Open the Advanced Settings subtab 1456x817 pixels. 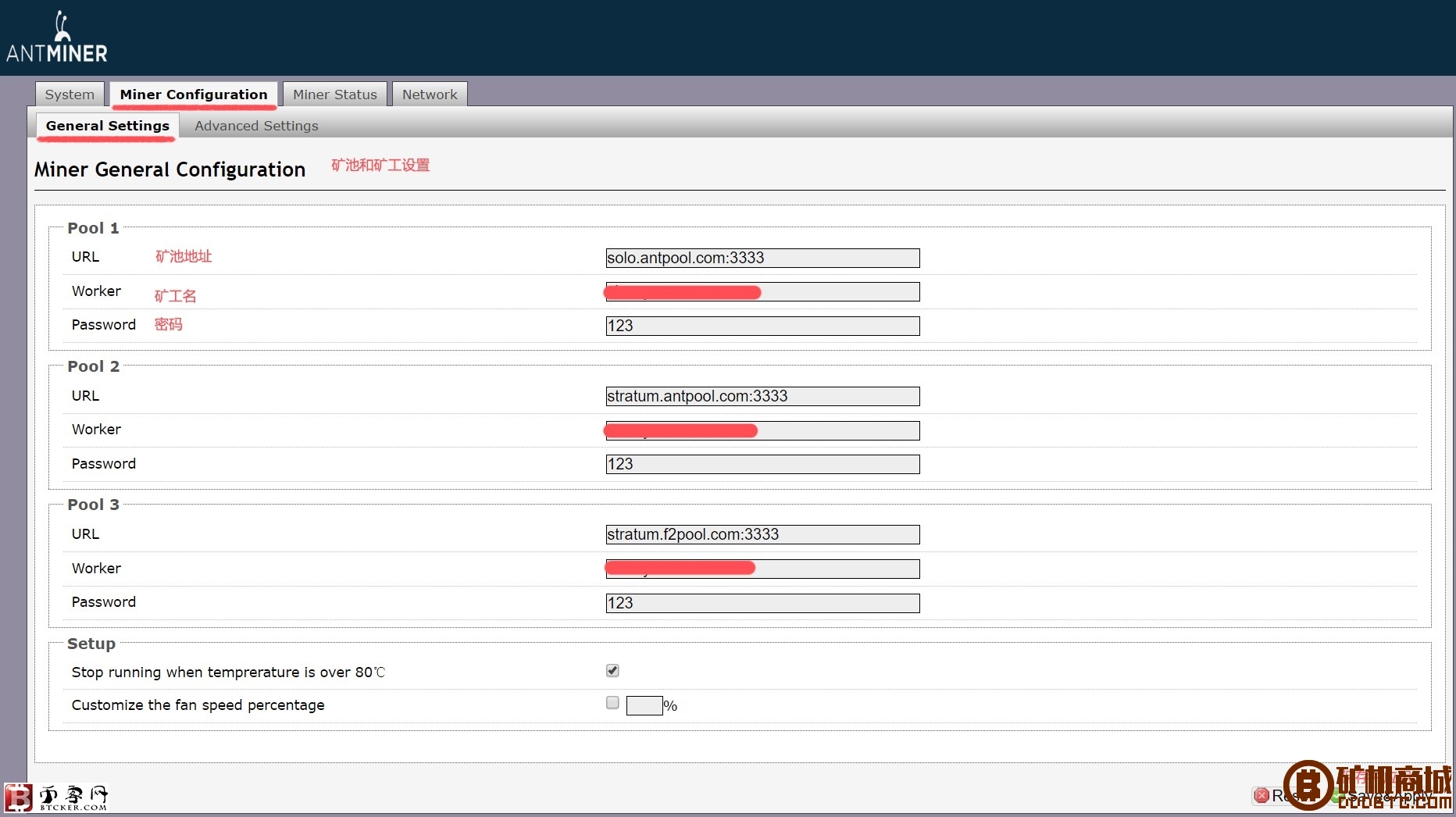(256, 126)
